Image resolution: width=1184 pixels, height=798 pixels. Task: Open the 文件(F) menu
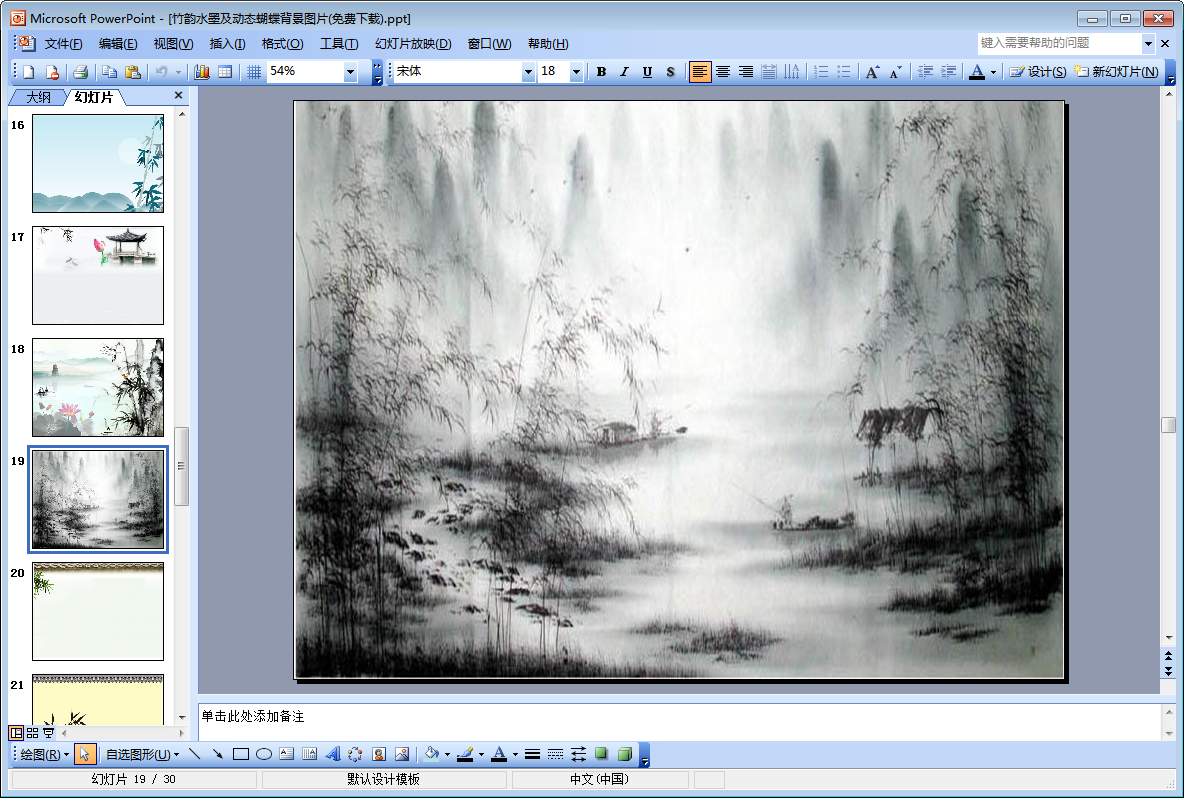[x=63, y=44]
